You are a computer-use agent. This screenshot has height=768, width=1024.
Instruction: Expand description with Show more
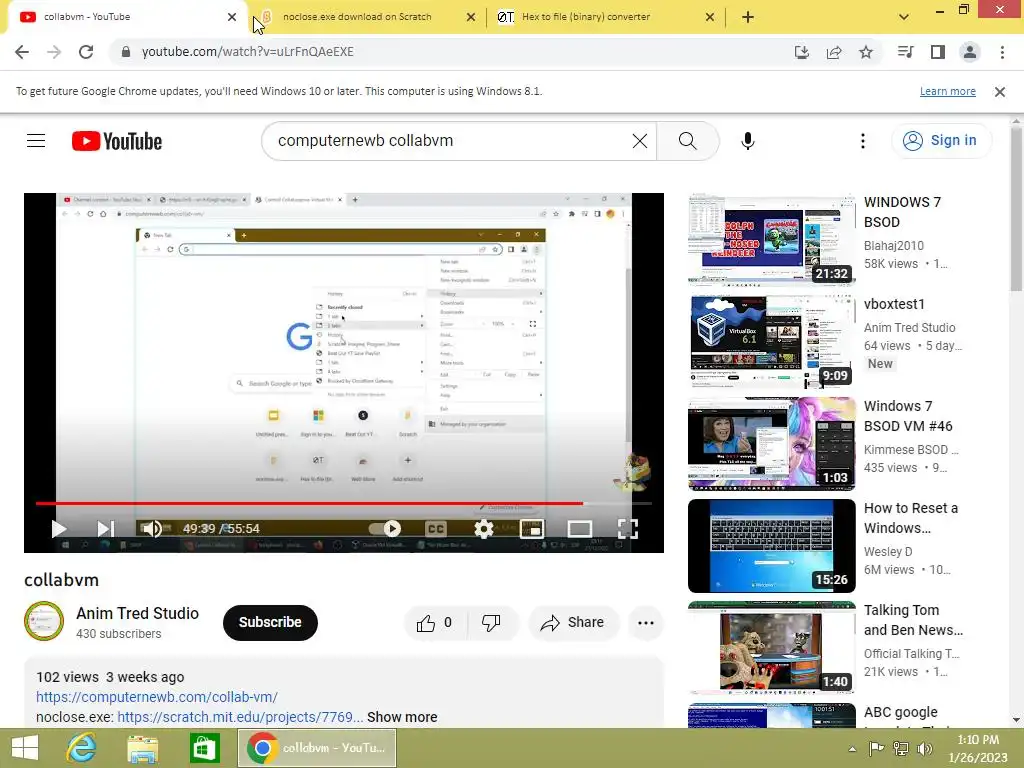[x=402, y=717]
